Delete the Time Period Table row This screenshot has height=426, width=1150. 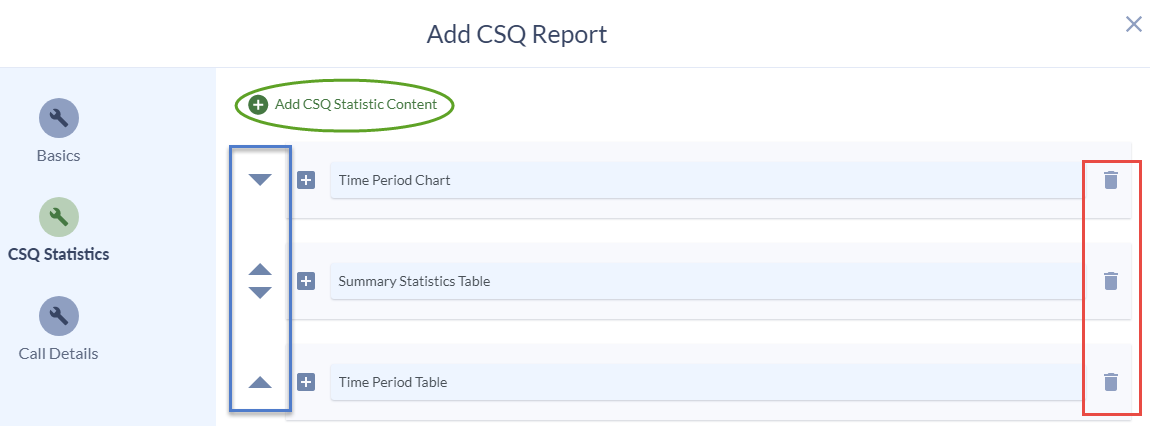[1111, 382]
